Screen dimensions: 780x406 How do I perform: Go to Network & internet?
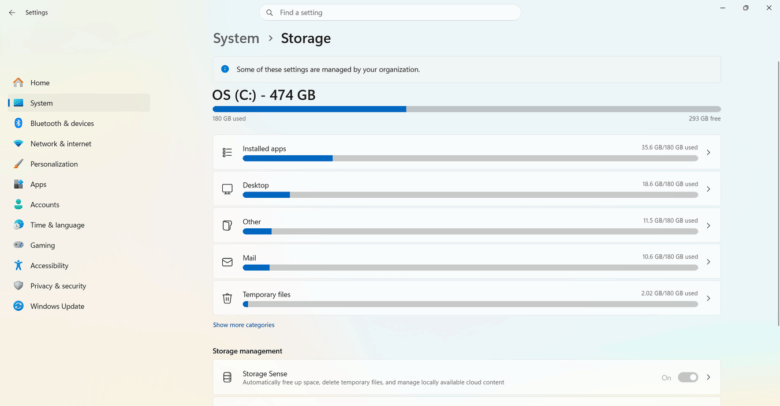pos(79,143)
